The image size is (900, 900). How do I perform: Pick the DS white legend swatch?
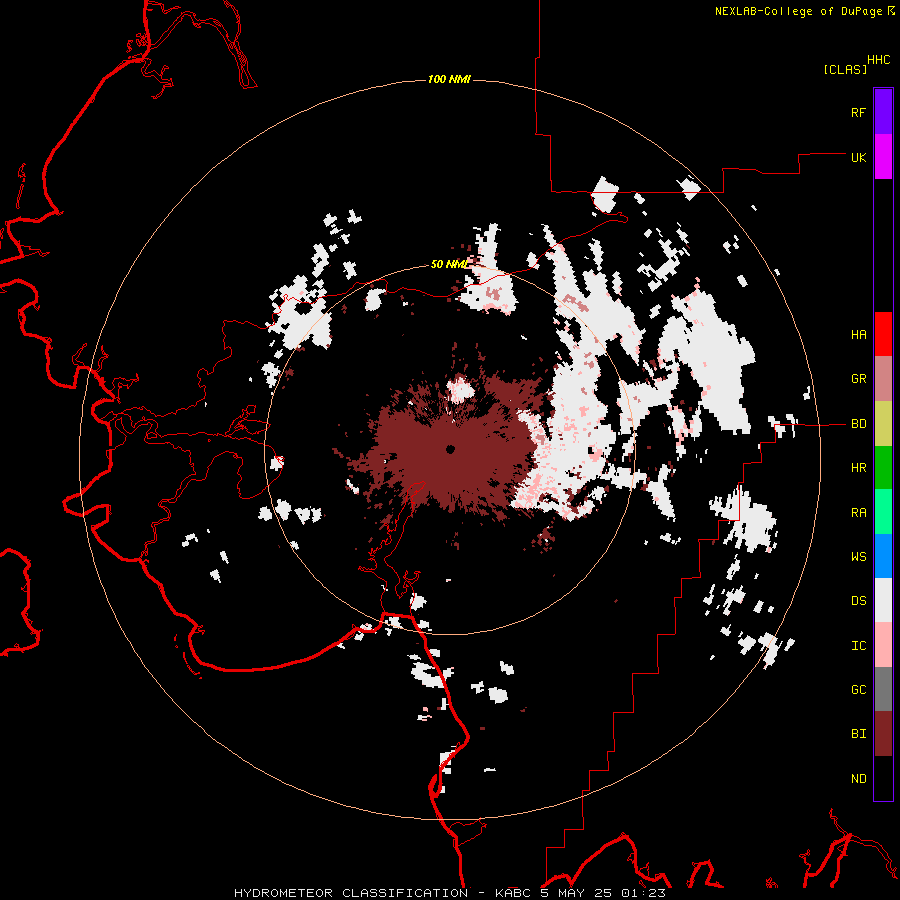click(883, 600)
